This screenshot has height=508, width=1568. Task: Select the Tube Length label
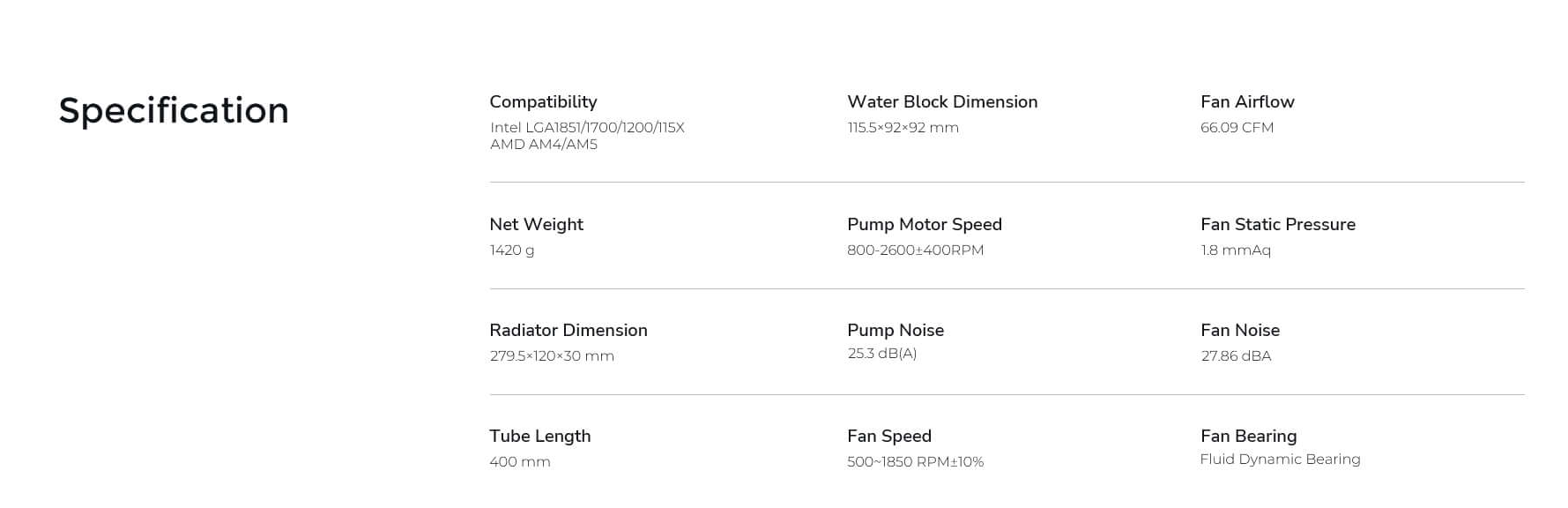[x=540, y=437]
